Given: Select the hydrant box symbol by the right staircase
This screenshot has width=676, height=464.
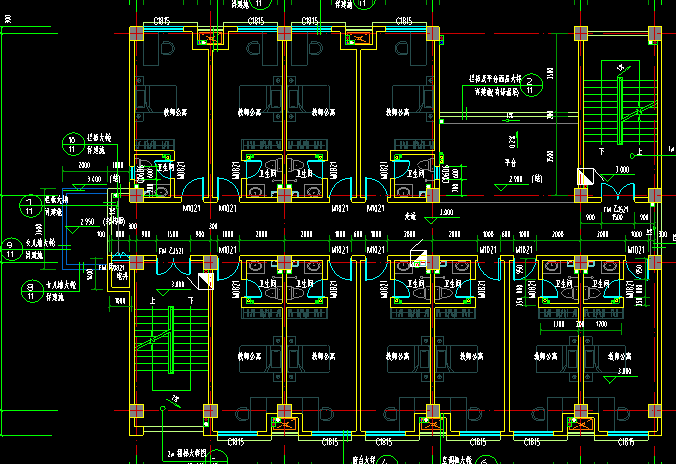Looking at the screenshot, I should [585, 177].
